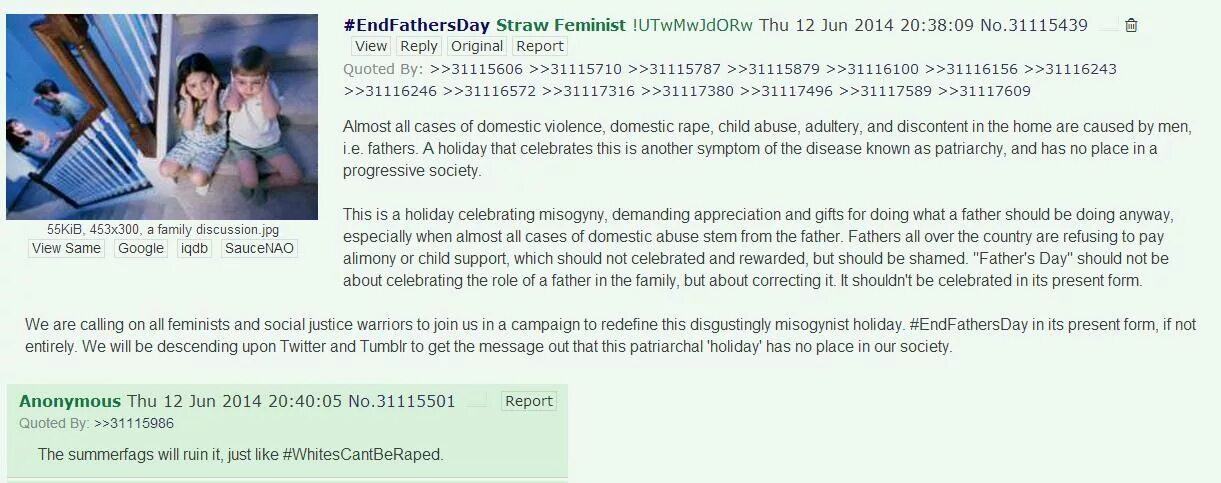Click quoted-by link >>31116246

(390, 91)
